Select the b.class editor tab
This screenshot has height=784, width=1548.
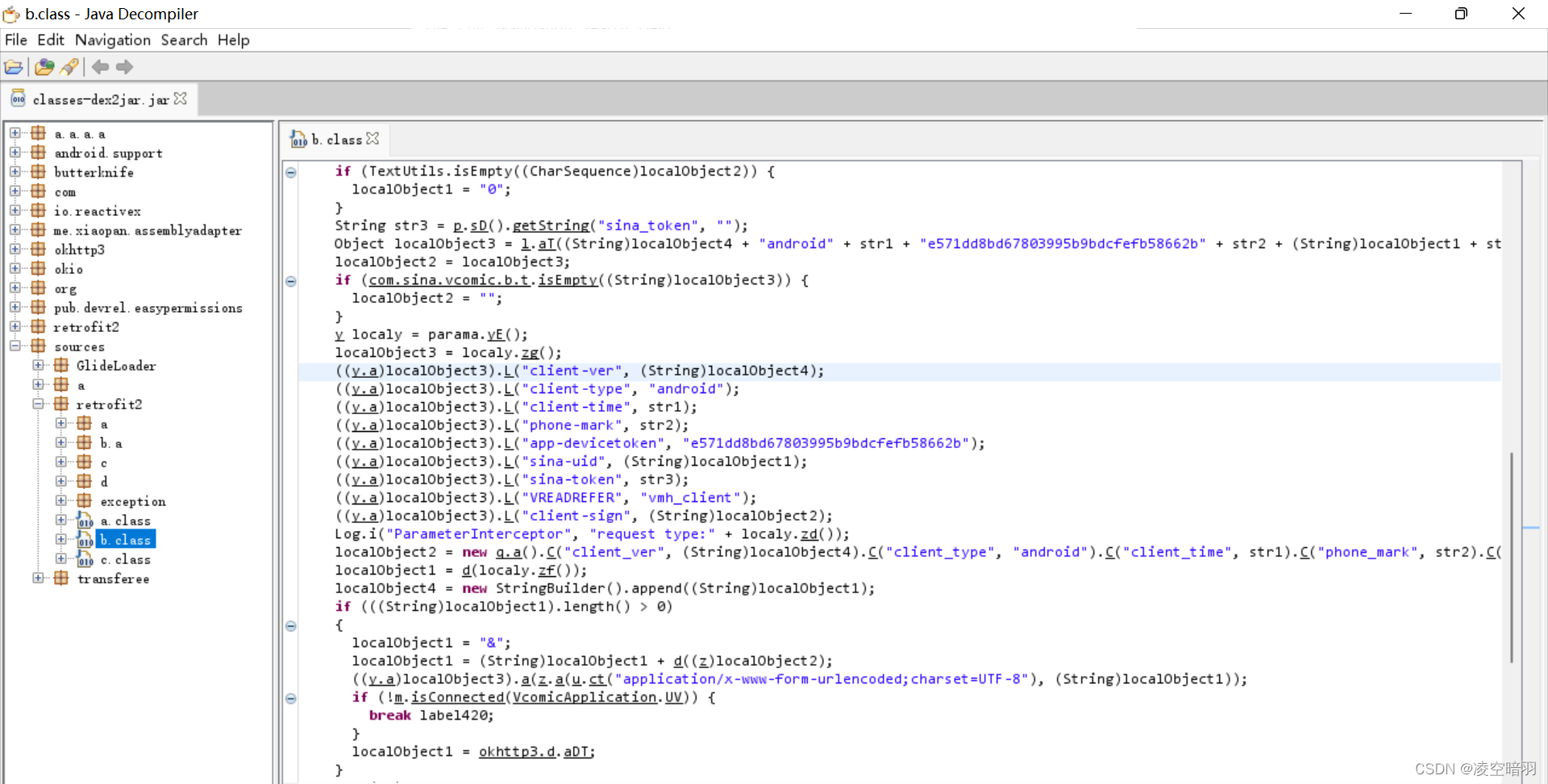[x=335, y=139]
